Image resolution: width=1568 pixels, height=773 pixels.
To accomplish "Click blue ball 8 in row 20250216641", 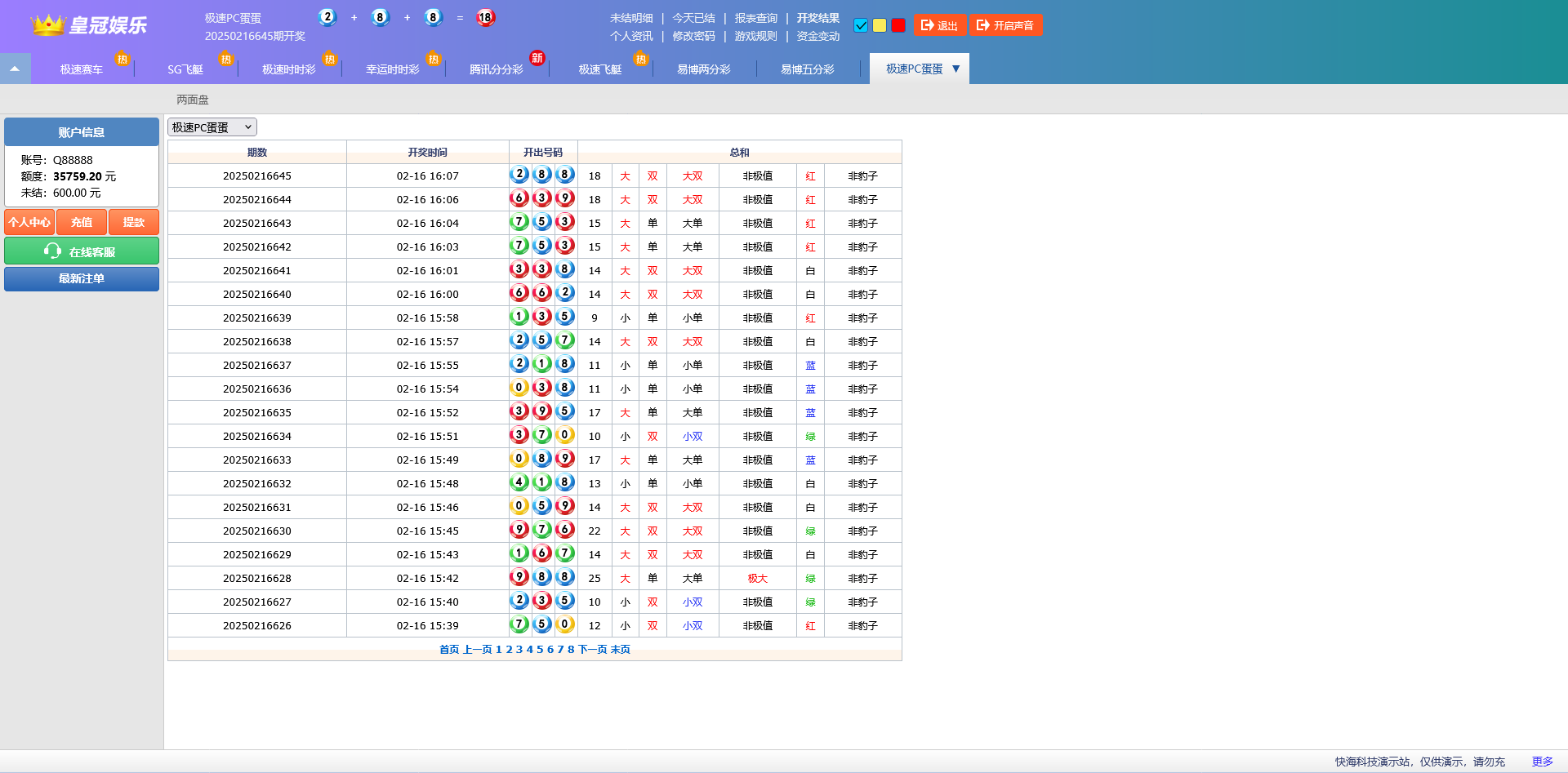I will point(564,269).
